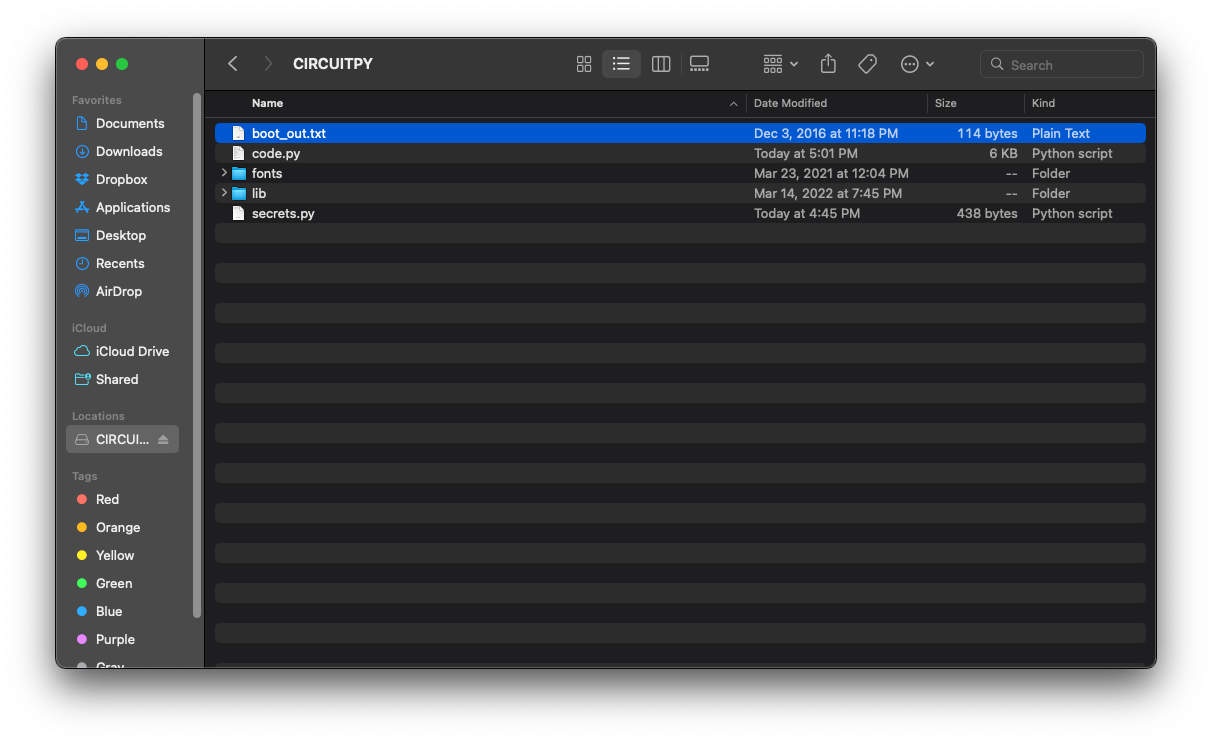Switch to icon grid view
1212x742 pixels.
[x=584, y=64]
